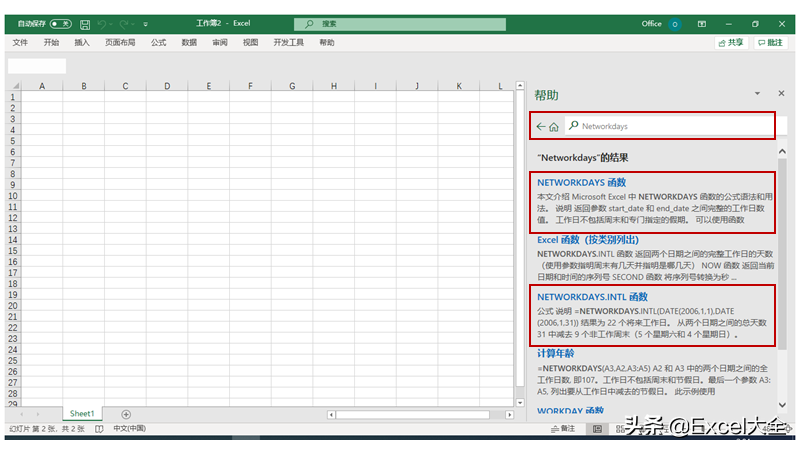800x450 pixels.
Task: Toggle the AutoSave switch
Action: click(61, 24)
